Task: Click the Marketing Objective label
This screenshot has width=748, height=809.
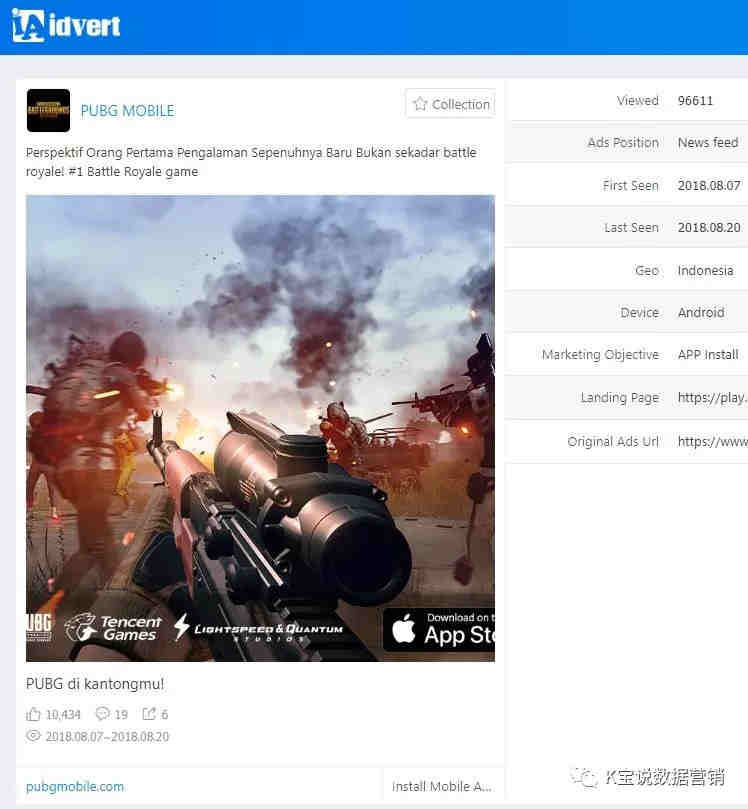Action: point(600,354)
